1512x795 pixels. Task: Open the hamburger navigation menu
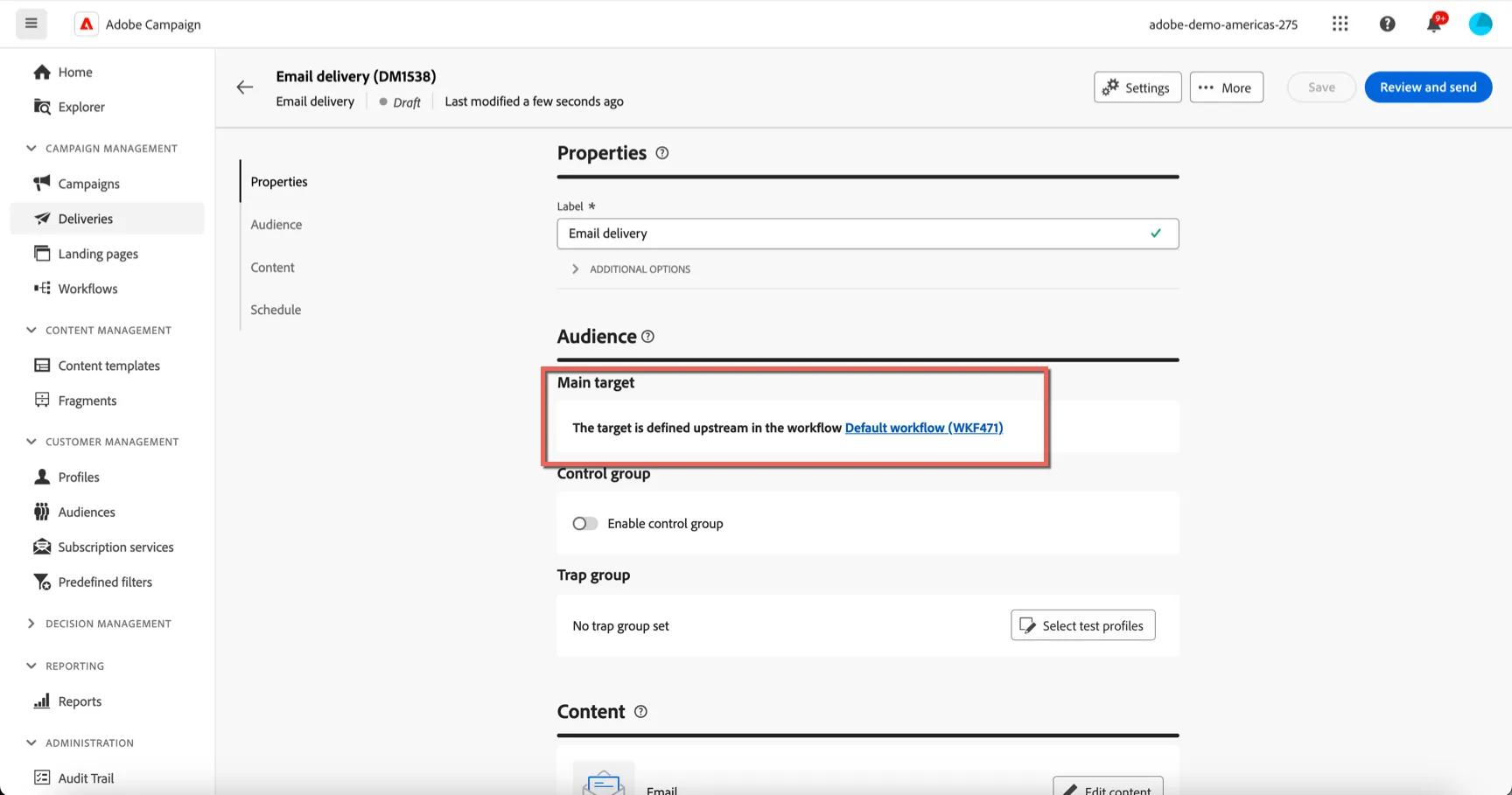tap(31, 24)
